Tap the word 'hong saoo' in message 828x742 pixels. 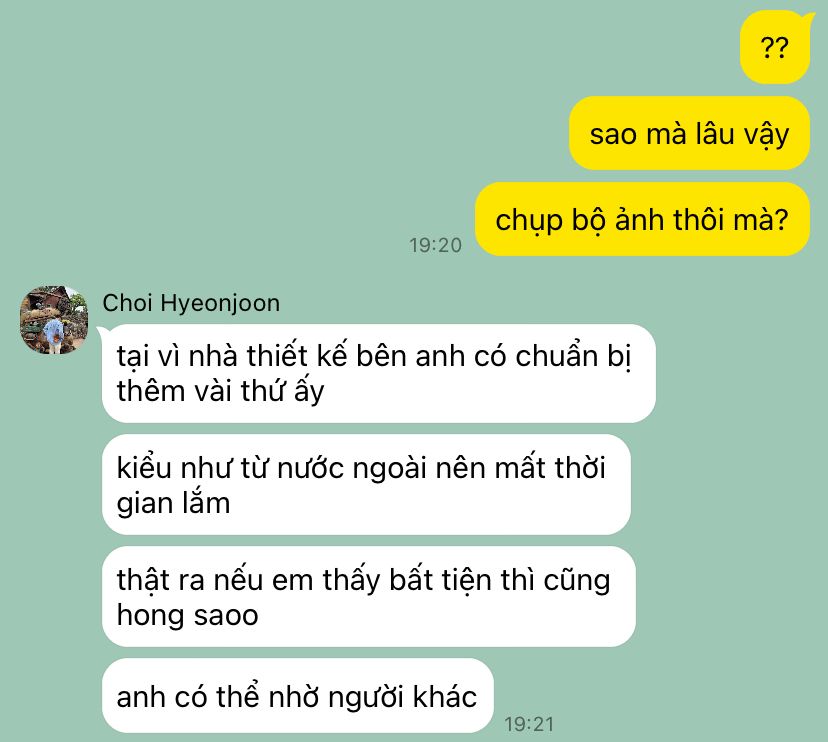187,615
